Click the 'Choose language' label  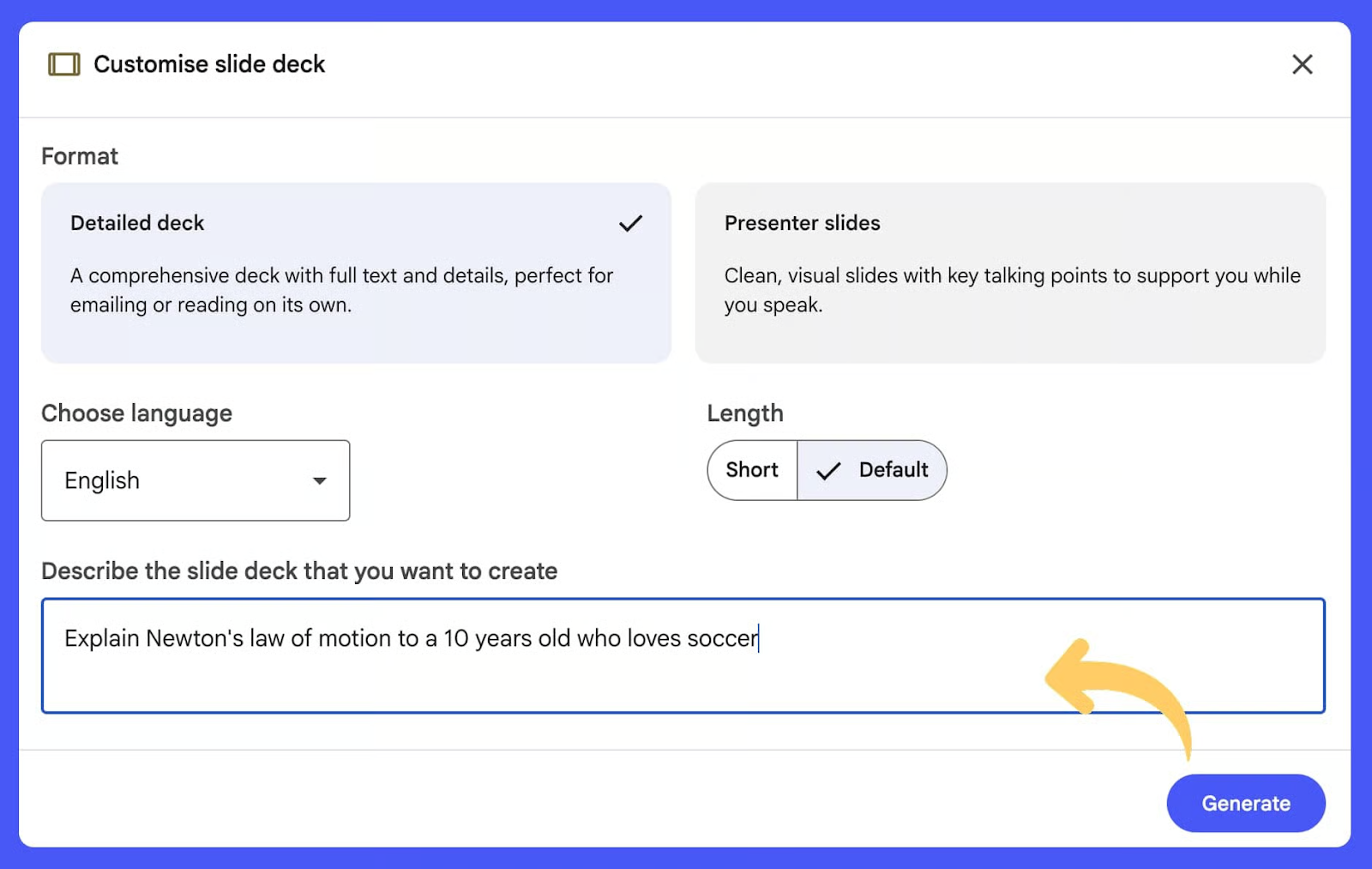pos(136,413)
